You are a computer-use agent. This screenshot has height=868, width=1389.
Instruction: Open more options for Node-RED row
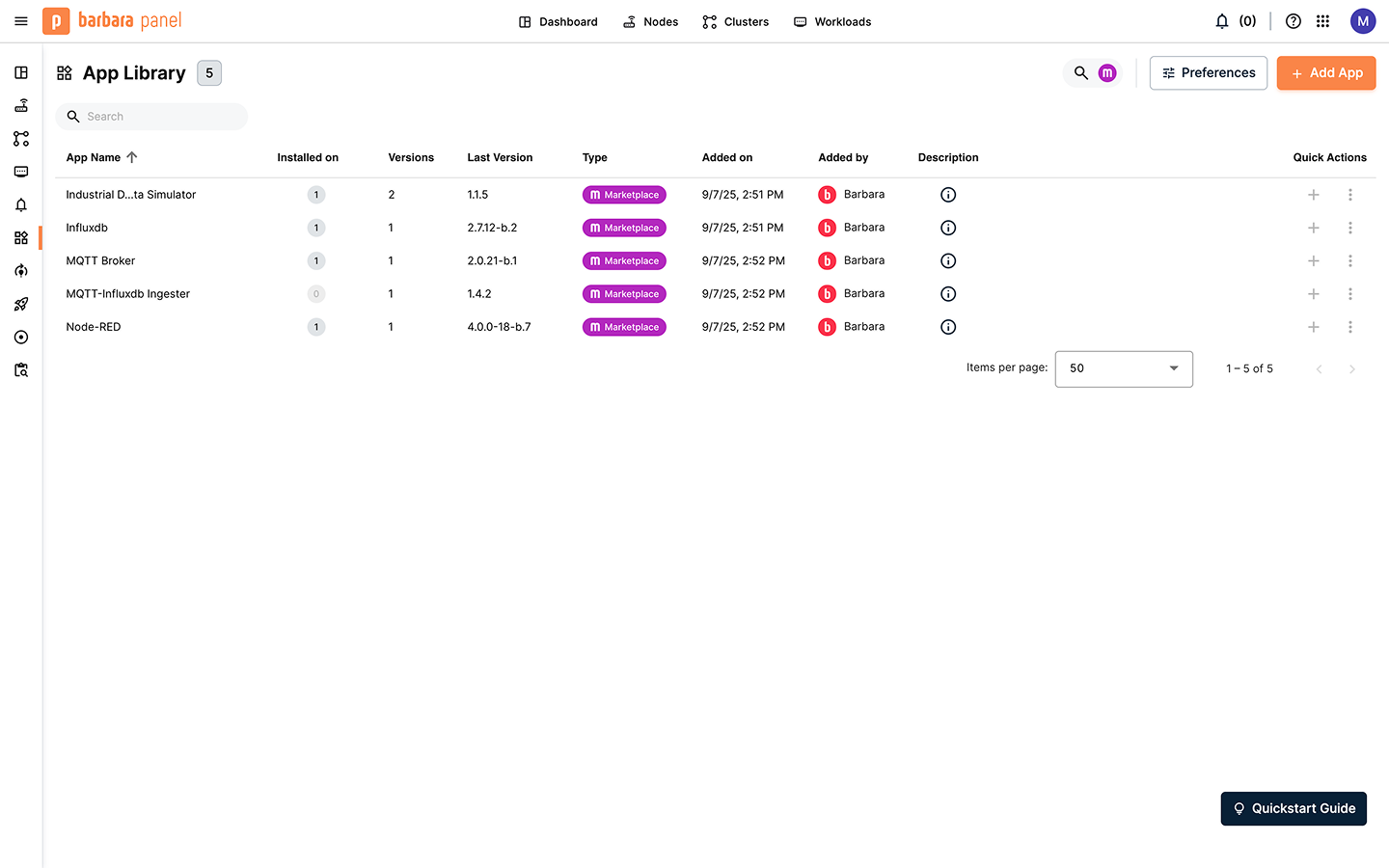point(1350,327)
